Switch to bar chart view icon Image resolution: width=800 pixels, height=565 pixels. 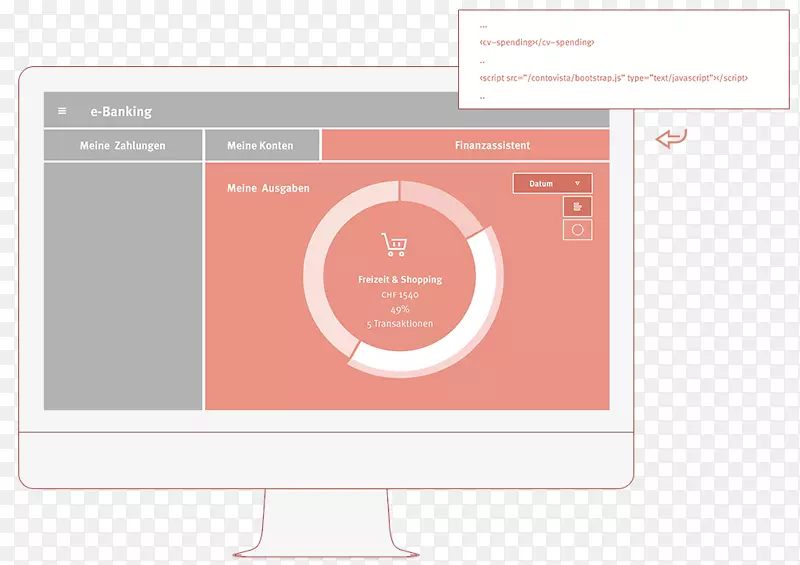pyautogui.click(x=577, y=206)
